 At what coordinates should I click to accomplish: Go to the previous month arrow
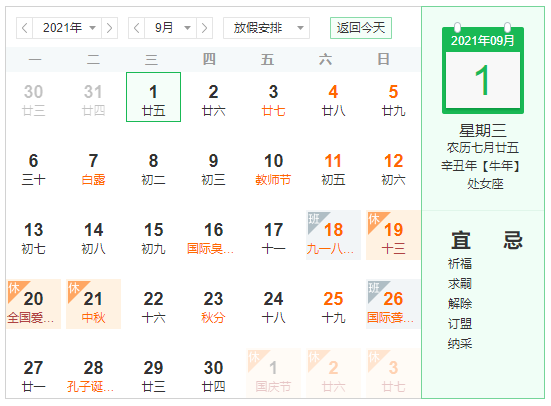point(137,28)
